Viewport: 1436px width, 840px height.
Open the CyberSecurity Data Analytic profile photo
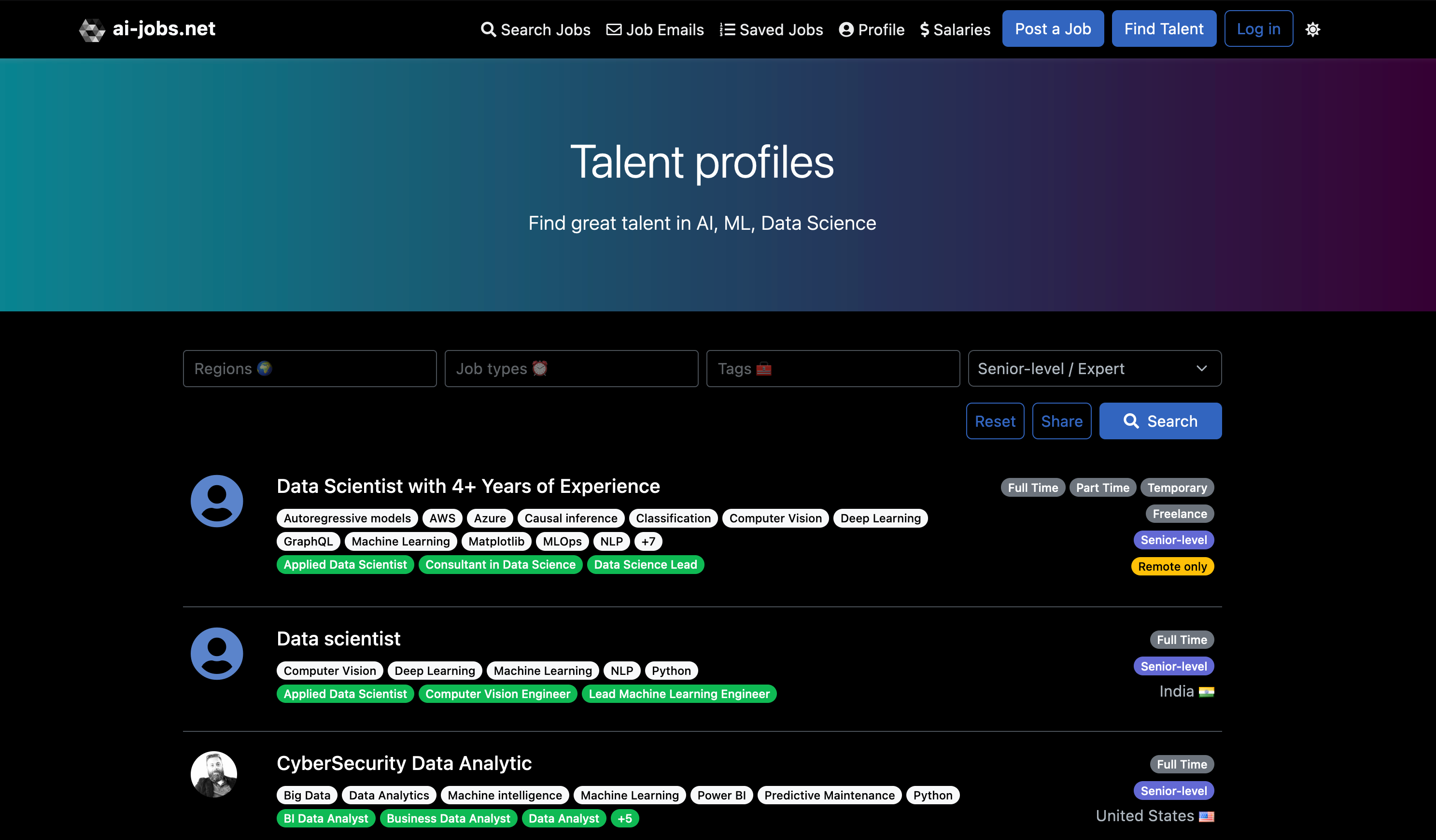coord(214,774)
